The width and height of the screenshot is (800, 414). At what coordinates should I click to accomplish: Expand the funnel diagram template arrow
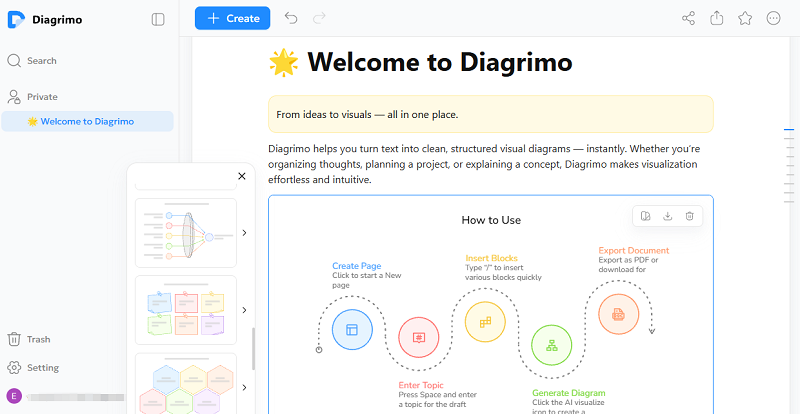[244, 233]
